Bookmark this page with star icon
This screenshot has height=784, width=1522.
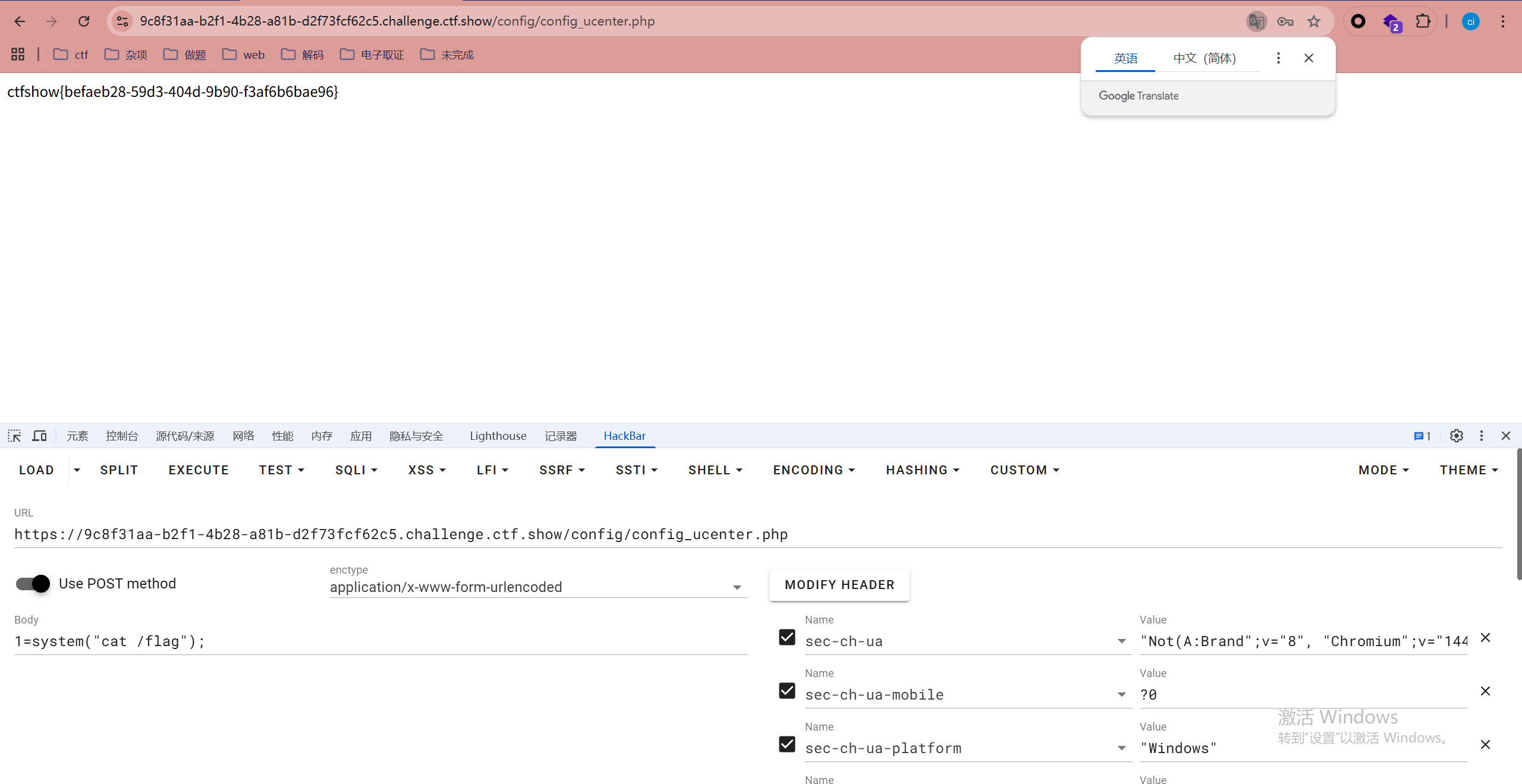pos(1314,21)
